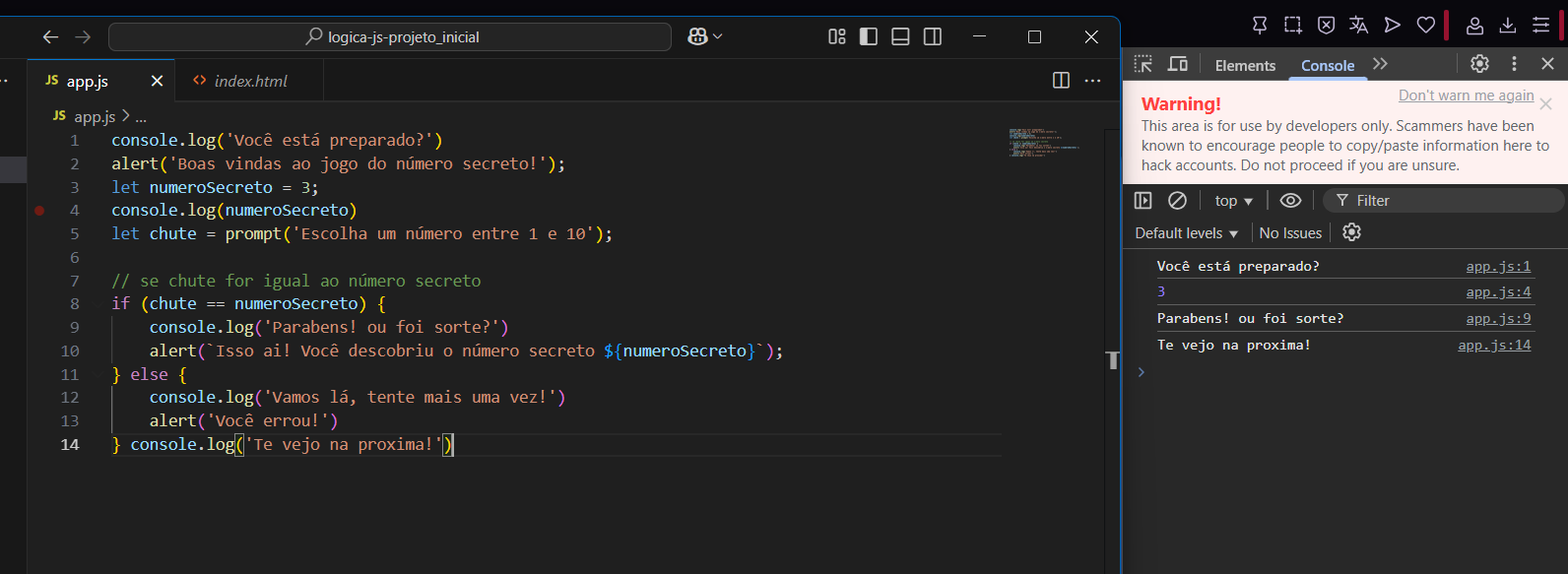1568x574 pixels.
Task: Open DevTools settings gear
Action: pos(1480,64)
